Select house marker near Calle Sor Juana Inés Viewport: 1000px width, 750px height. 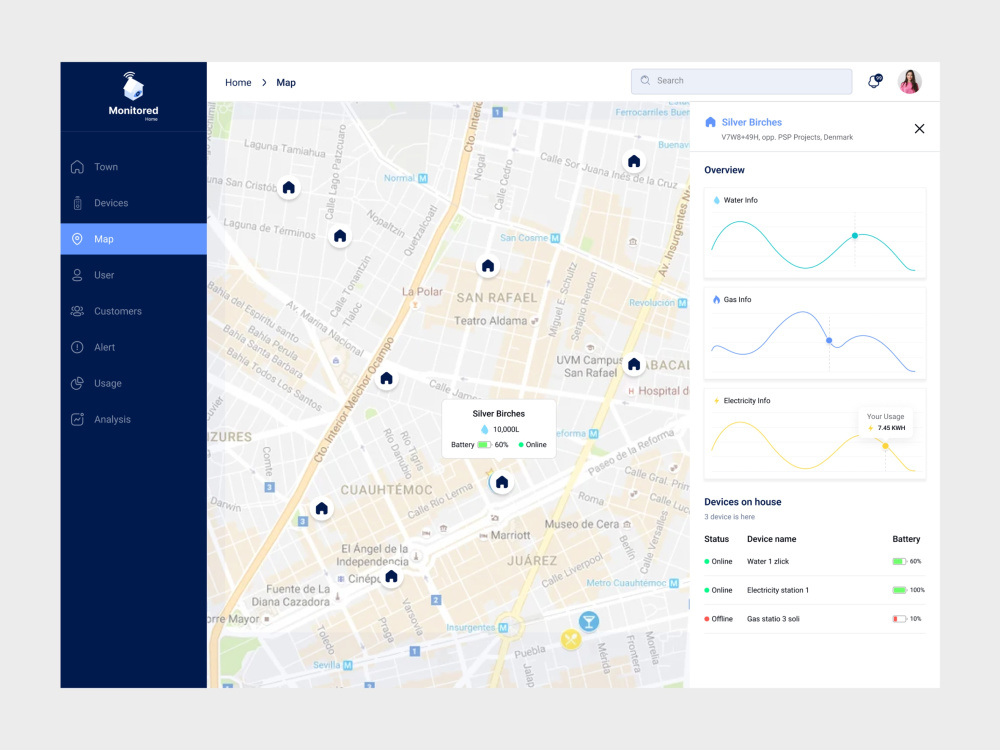[x=634, y=161]
